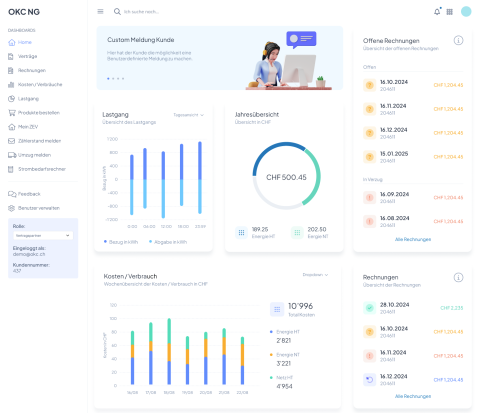Click the 'CHF 500.45' donut center value
This screenshot has width=479, height=413.
[x=286, y=177]
